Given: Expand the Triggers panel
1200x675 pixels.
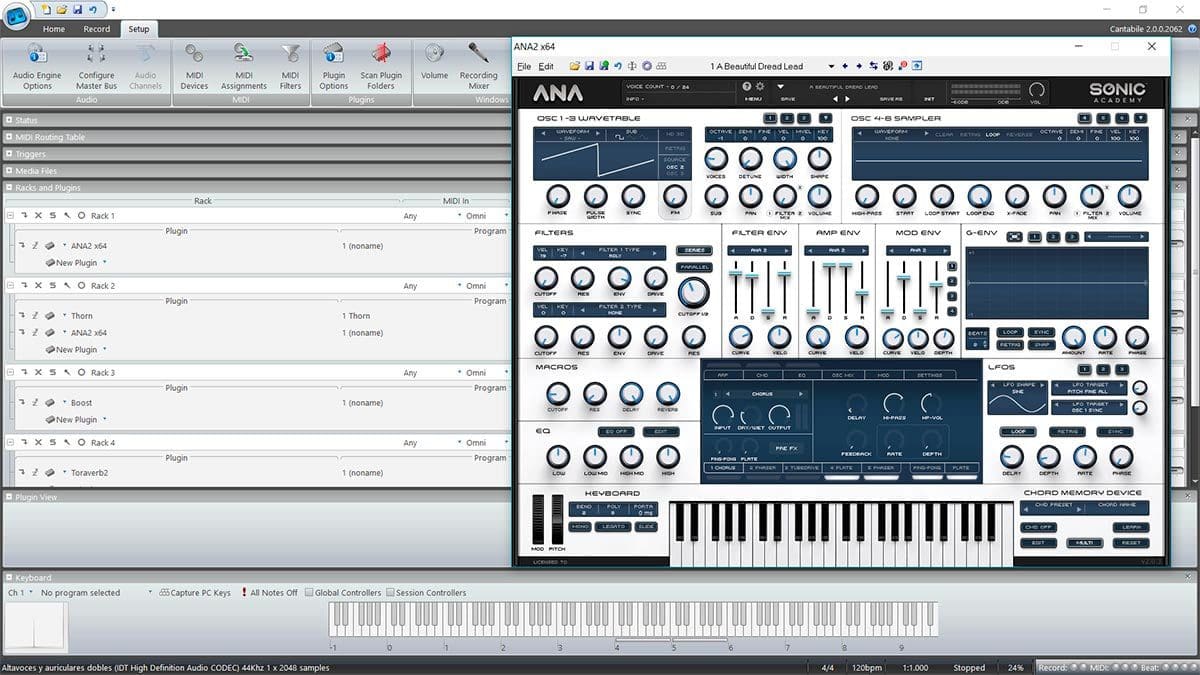Looking at the screenshot, I should click(x=9, y=154).
